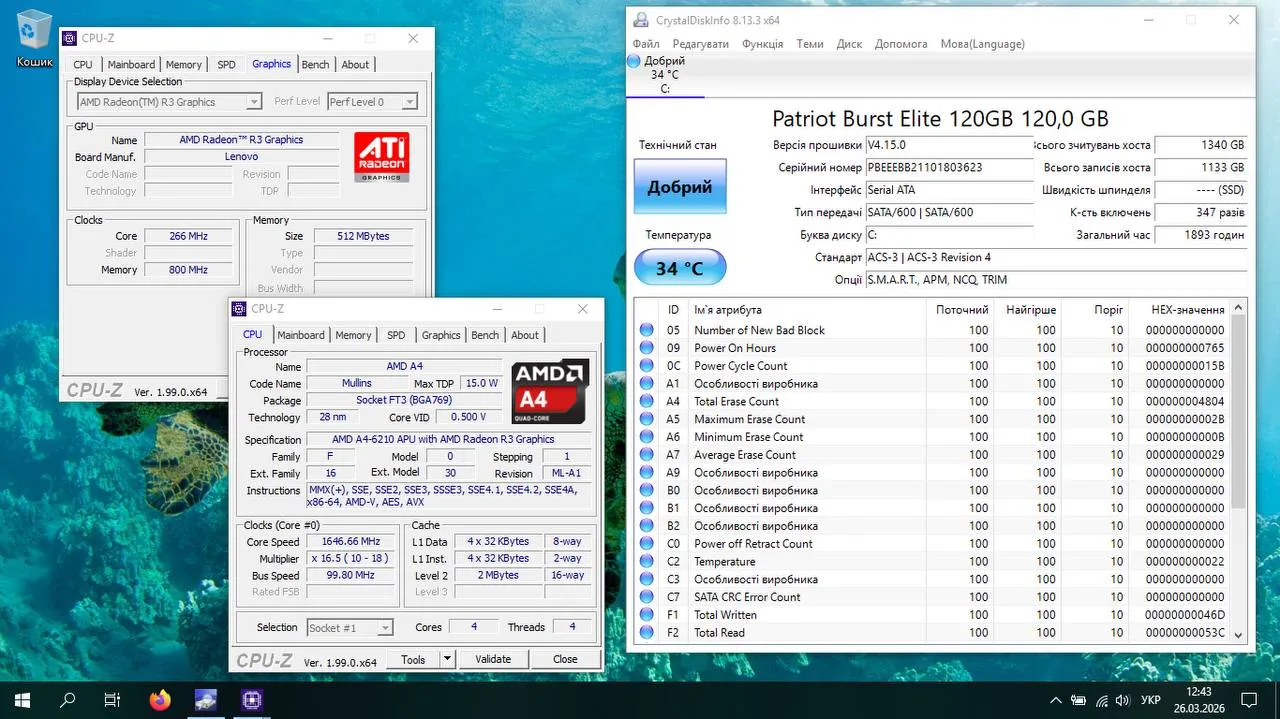Click the Windows Start button

click(x=21, y=700)
